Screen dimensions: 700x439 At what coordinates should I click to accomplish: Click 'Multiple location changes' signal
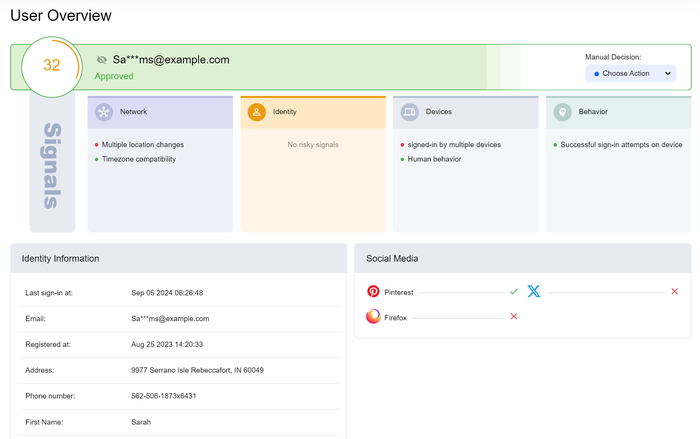(x=143, y=145)
